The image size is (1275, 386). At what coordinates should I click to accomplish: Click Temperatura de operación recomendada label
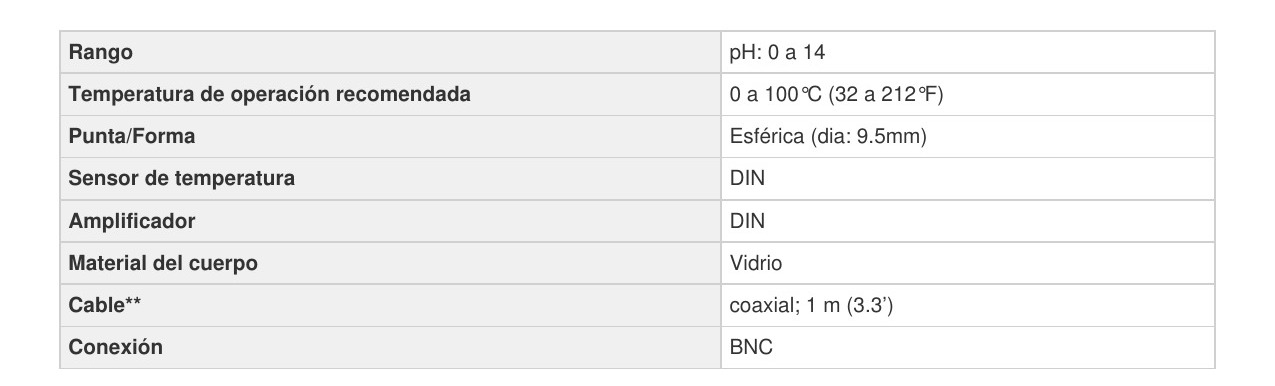(269, 95)
